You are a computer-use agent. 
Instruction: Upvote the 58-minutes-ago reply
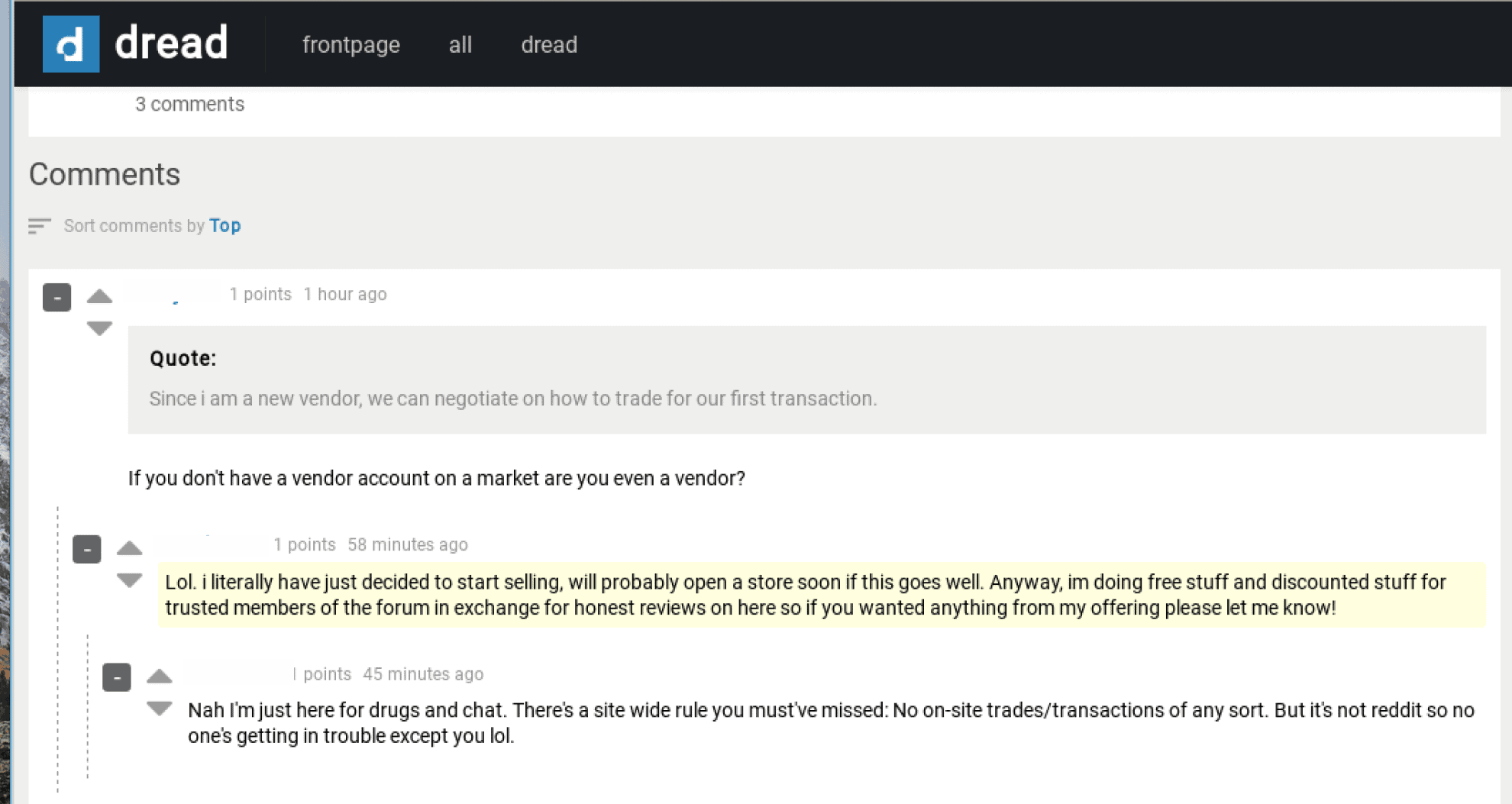coord(130,547)
